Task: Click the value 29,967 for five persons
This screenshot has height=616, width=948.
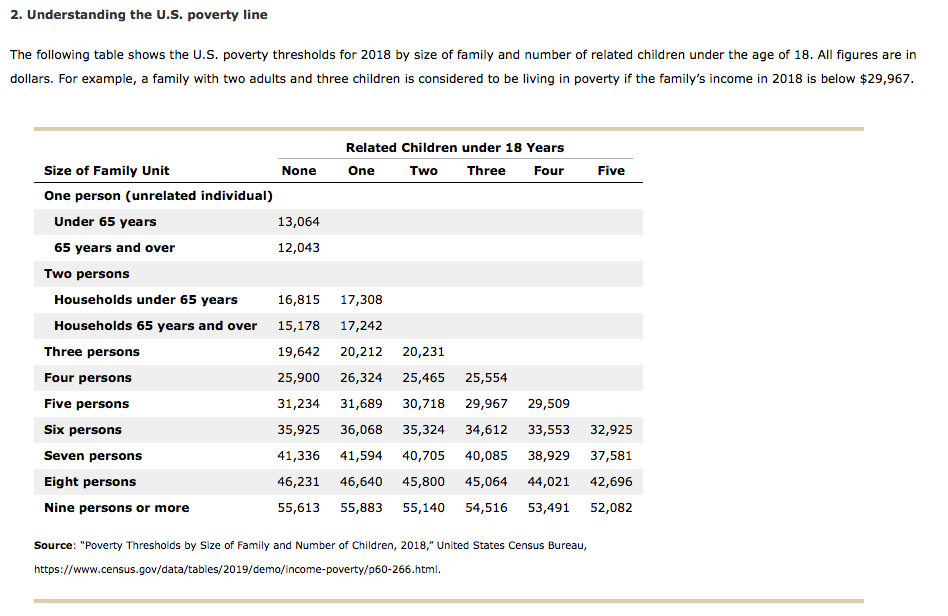Action: click(486, 404)
